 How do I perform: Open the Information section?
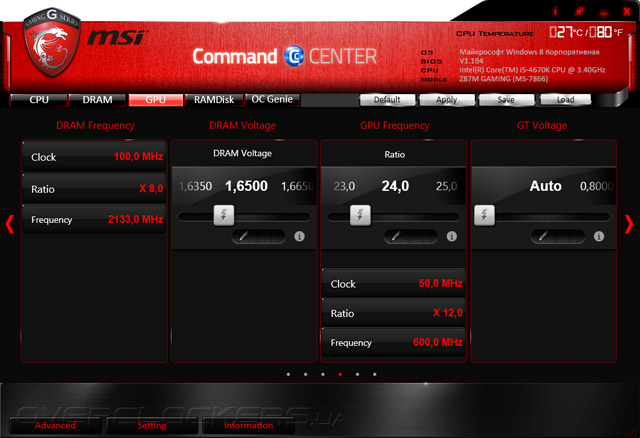tap(248, 425)
